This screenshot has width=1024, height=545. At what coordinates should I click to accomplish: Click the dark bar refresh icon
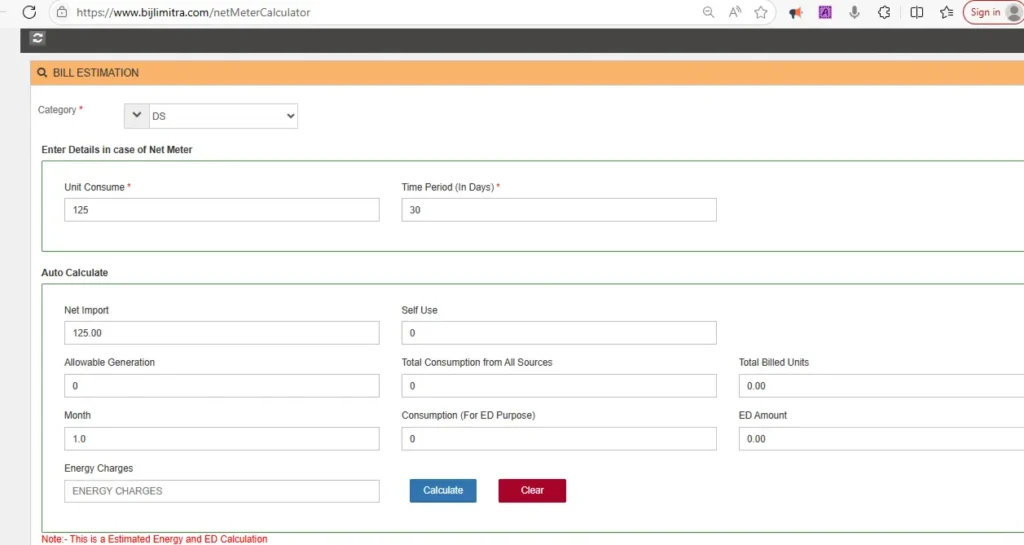38,38
